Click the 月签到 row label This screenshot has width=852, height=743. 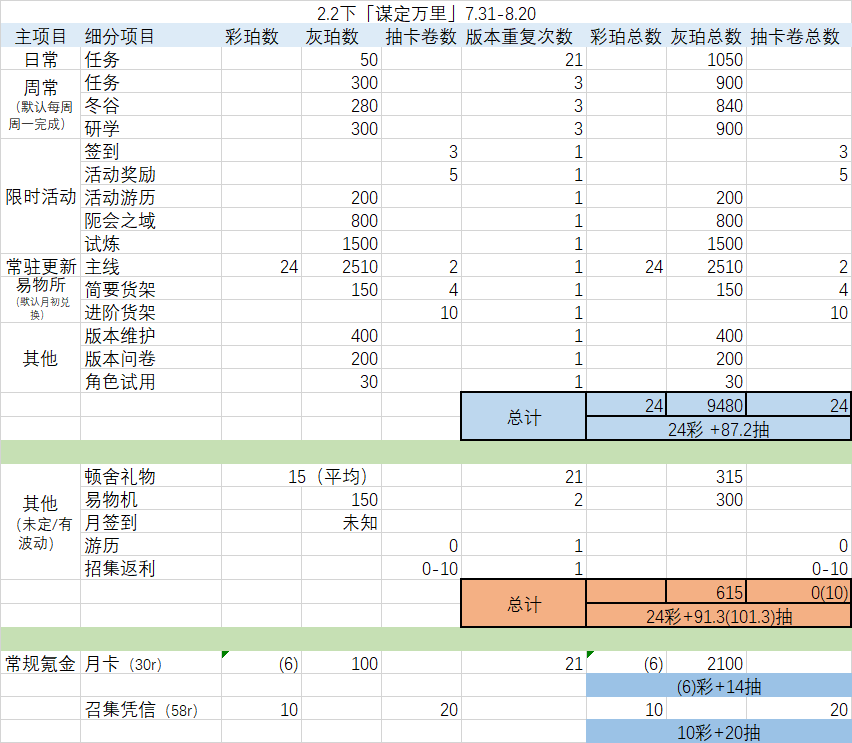[x=151, y=522]
